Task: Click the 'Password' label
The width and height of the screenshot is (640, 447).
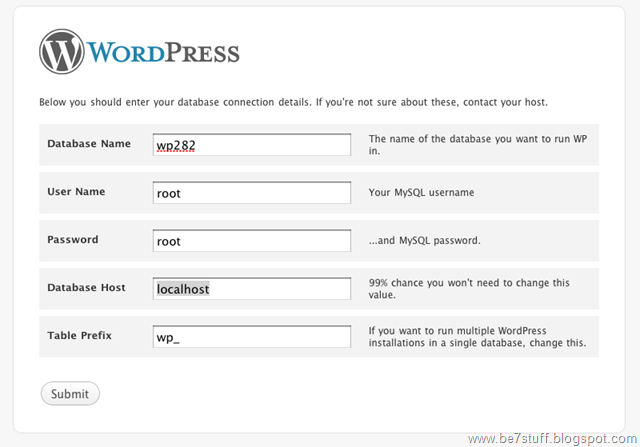Action: [73, 240]
